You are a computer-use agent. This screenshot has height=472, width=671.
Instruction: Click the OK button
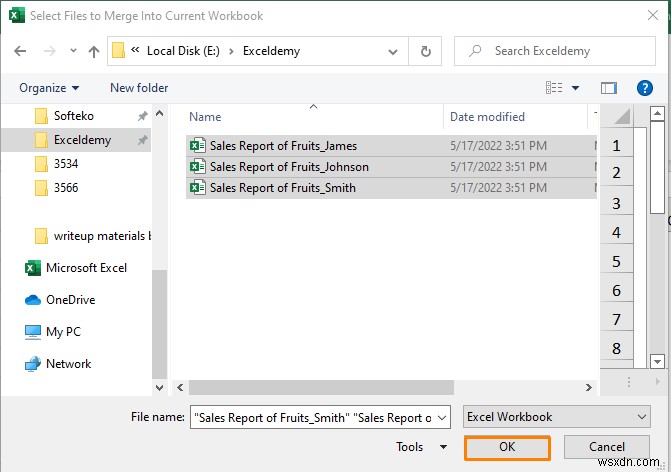(x=507, y=447)
